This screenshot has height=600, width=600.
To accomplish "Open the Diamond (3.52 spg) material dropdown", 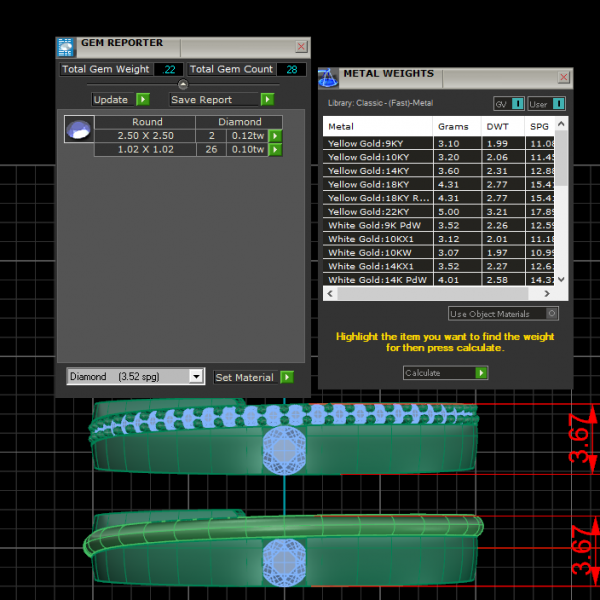I will pos(196,377).
